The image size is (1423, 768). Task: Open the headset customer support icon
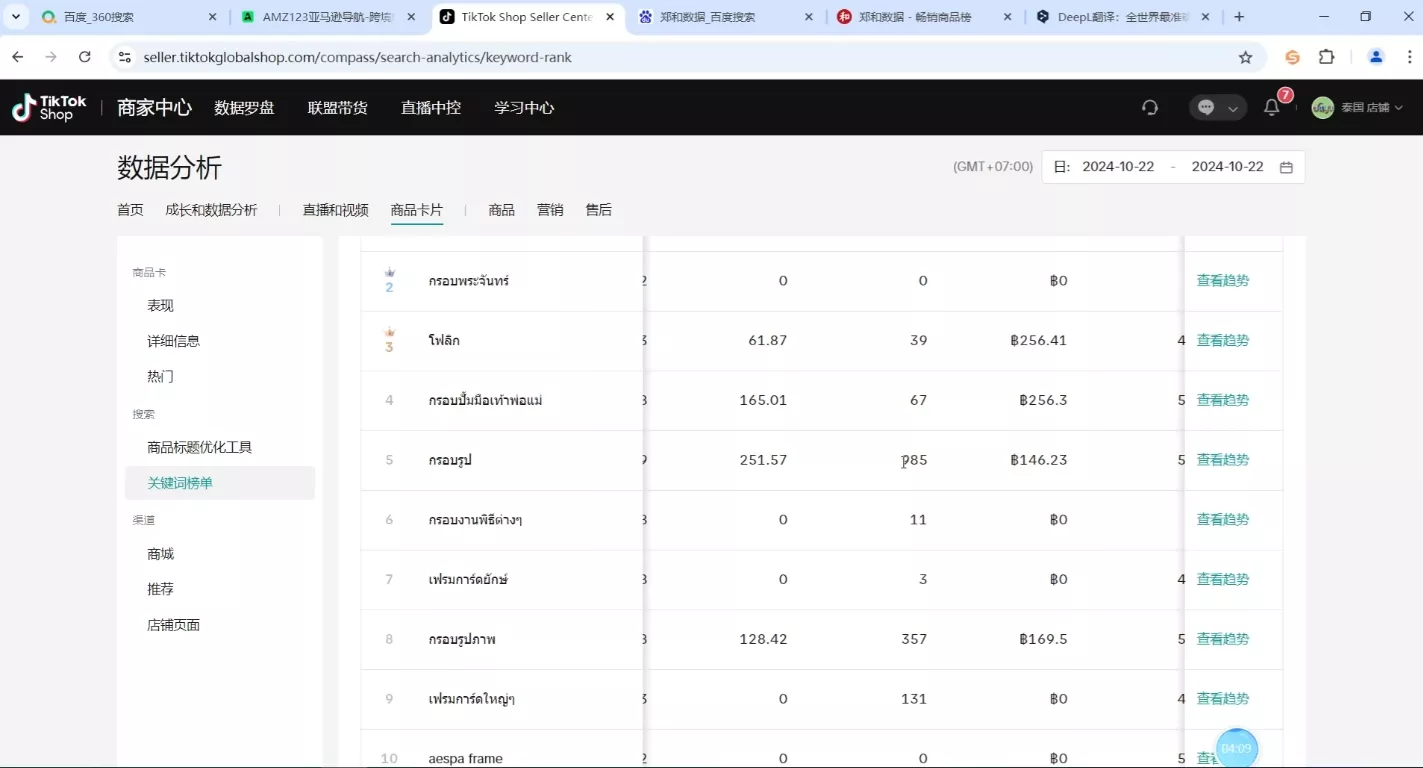point(1149,107)
